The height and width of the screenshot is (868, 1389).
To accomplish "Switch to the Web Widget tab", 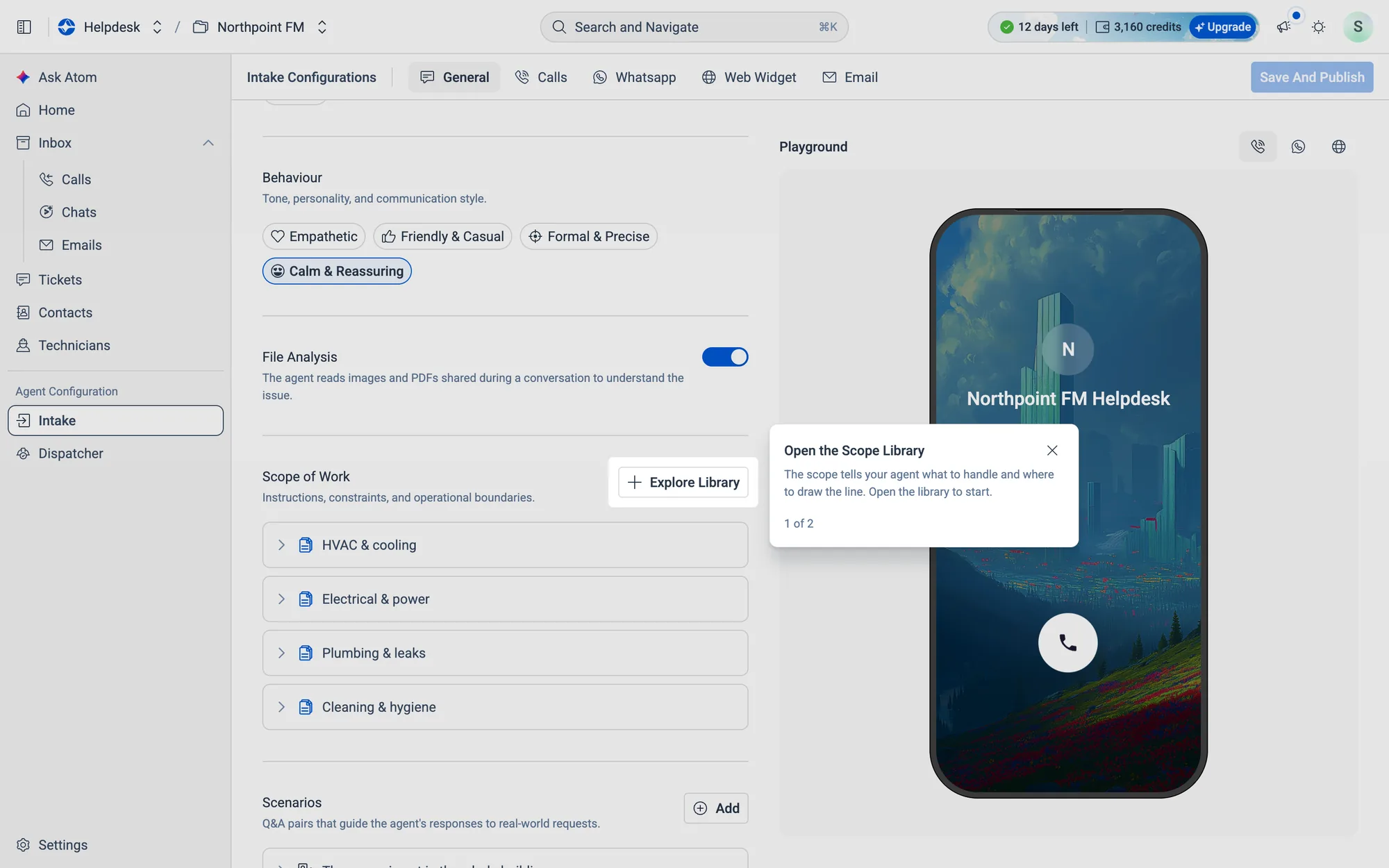I will click(749, 77).
